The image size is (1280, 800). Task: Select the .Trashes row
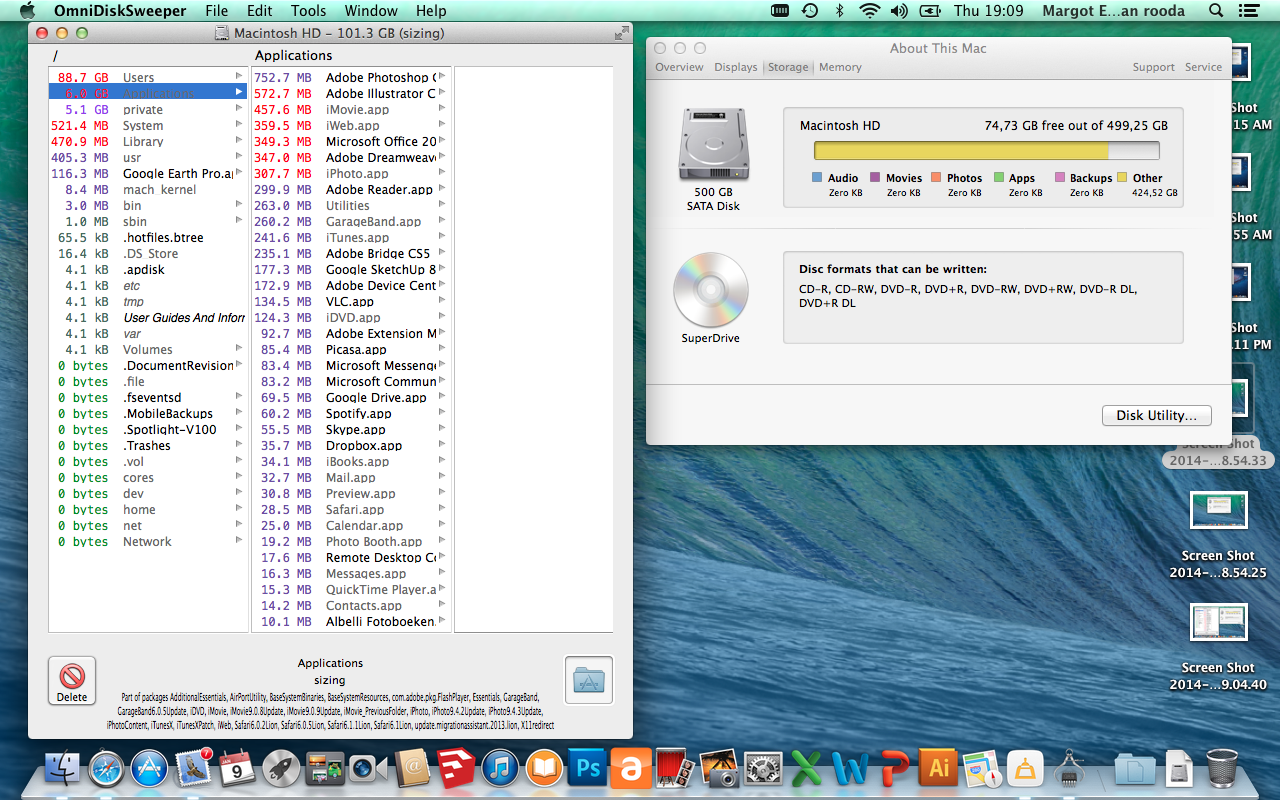coord(148,445)
